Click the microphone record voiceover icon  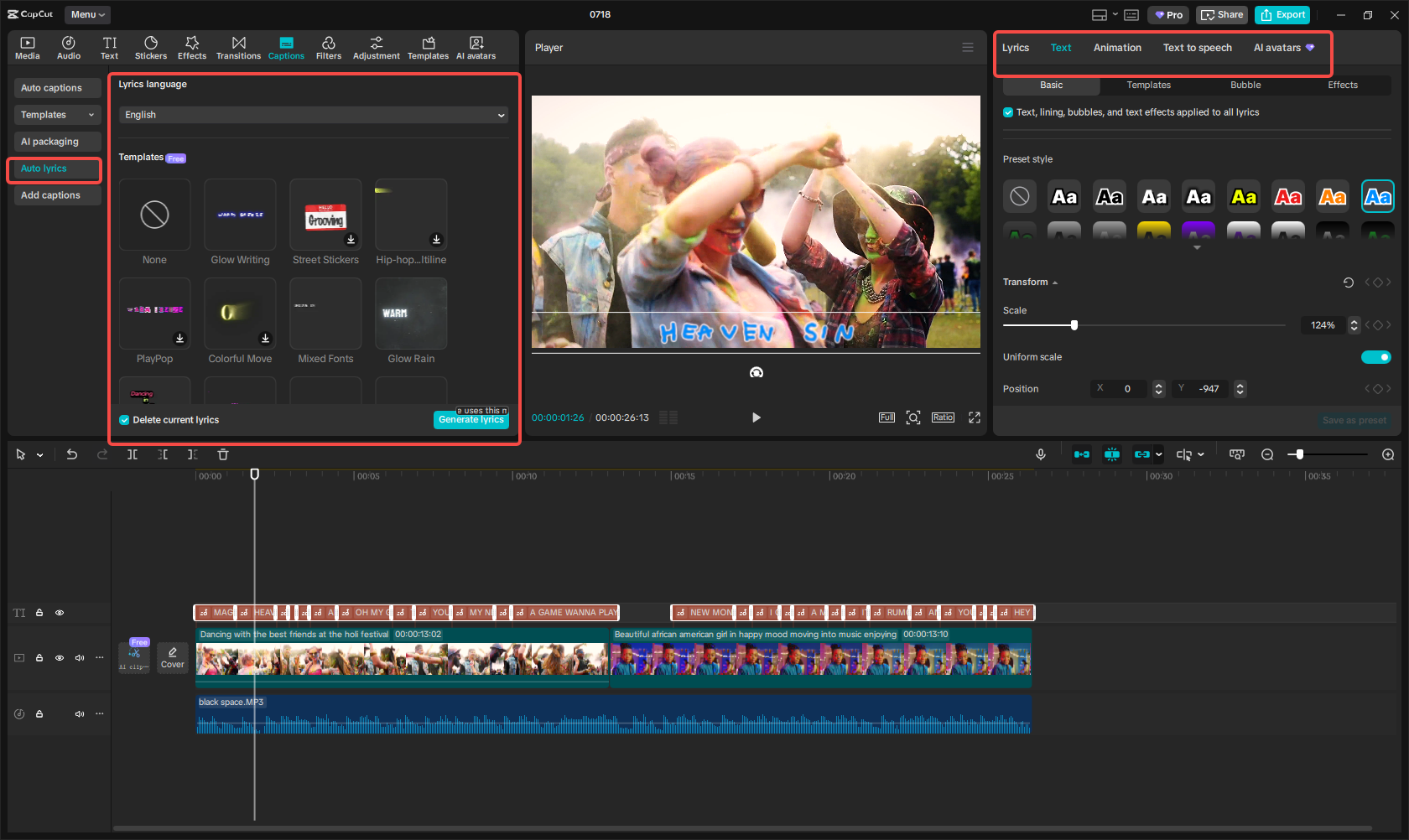click(1040, 454)
